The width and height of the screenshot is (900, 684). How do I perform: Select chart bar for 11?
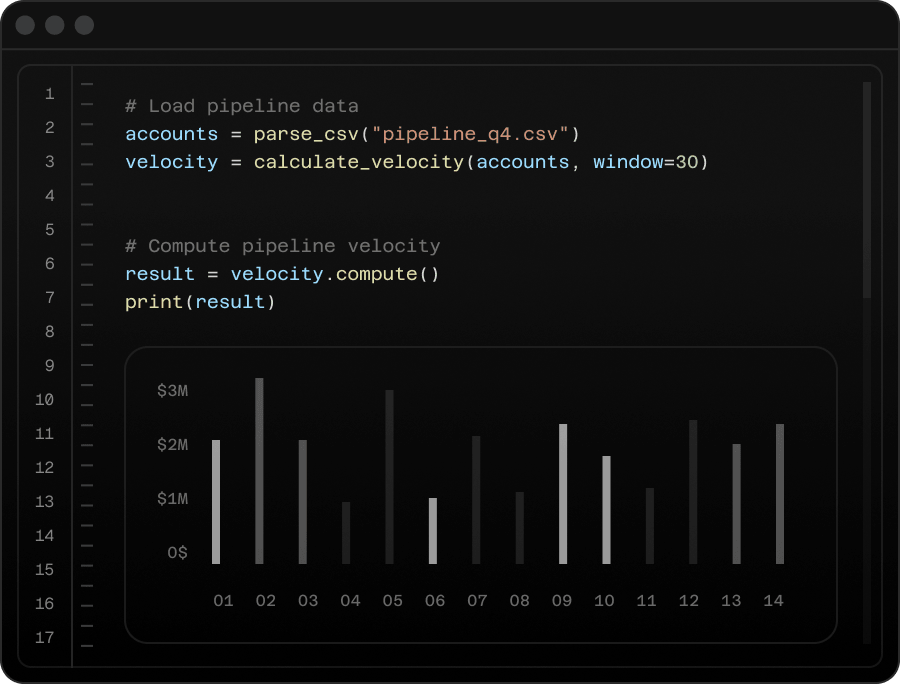[650, 526]
